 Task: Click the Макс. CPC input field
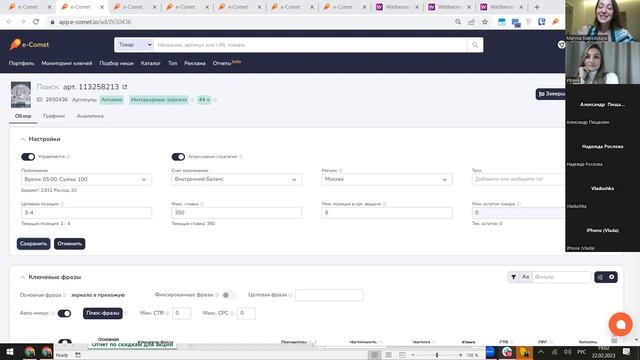click(x=246, y=313)
